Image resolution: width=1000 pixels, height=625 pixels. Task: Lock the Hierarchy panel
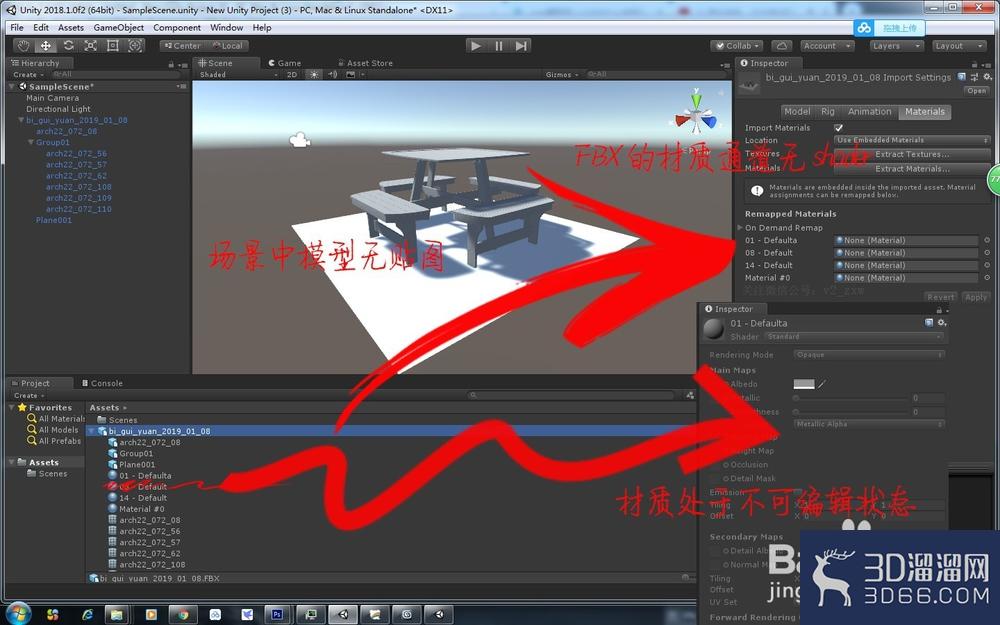point(171,64)
